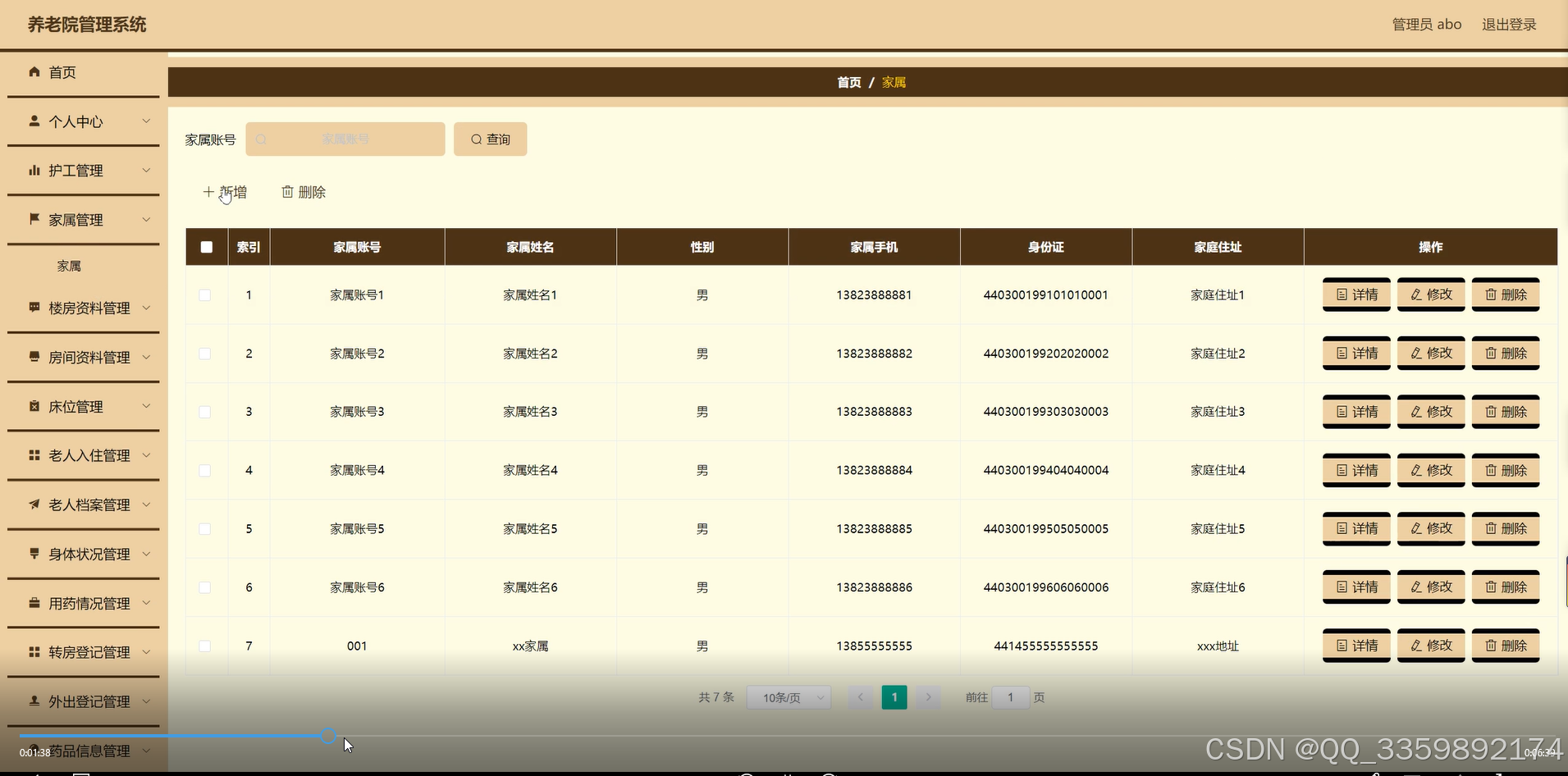
Task: Check the checkbox for row with 001
Action: point(206,646)
